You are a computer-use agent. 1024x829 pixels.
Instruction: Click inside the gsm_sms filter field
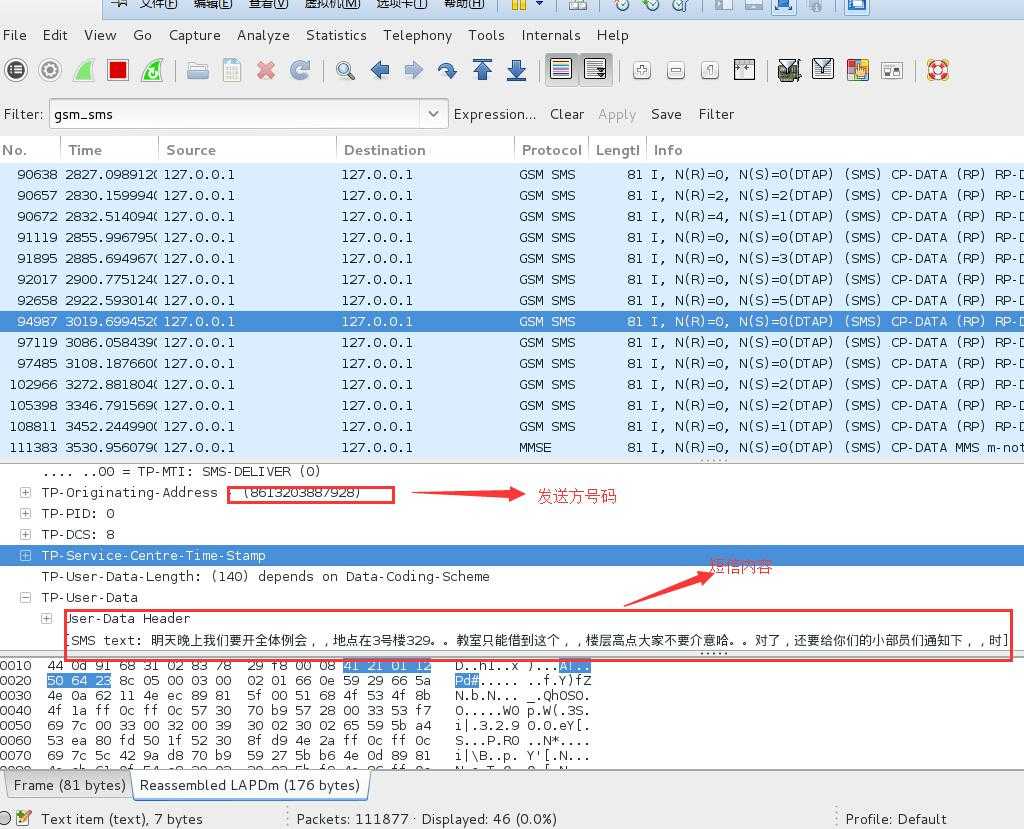pyautogui.click(x=235, y=114)
